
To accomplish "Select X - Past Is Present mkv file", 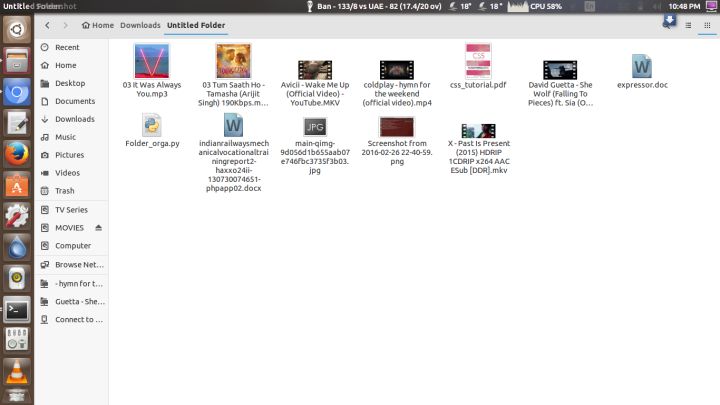I will tap(478, 149).
